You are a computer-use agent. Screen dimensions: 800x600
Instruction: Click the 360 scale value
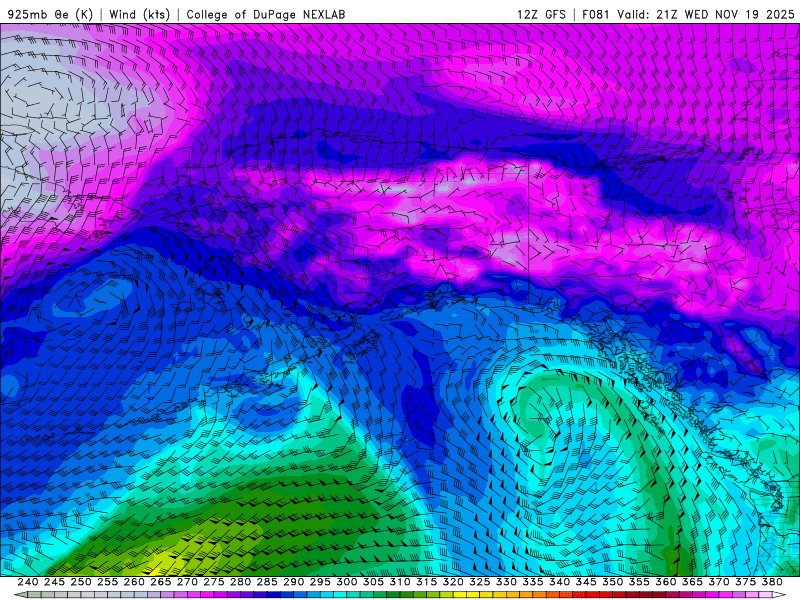point(666,582)
